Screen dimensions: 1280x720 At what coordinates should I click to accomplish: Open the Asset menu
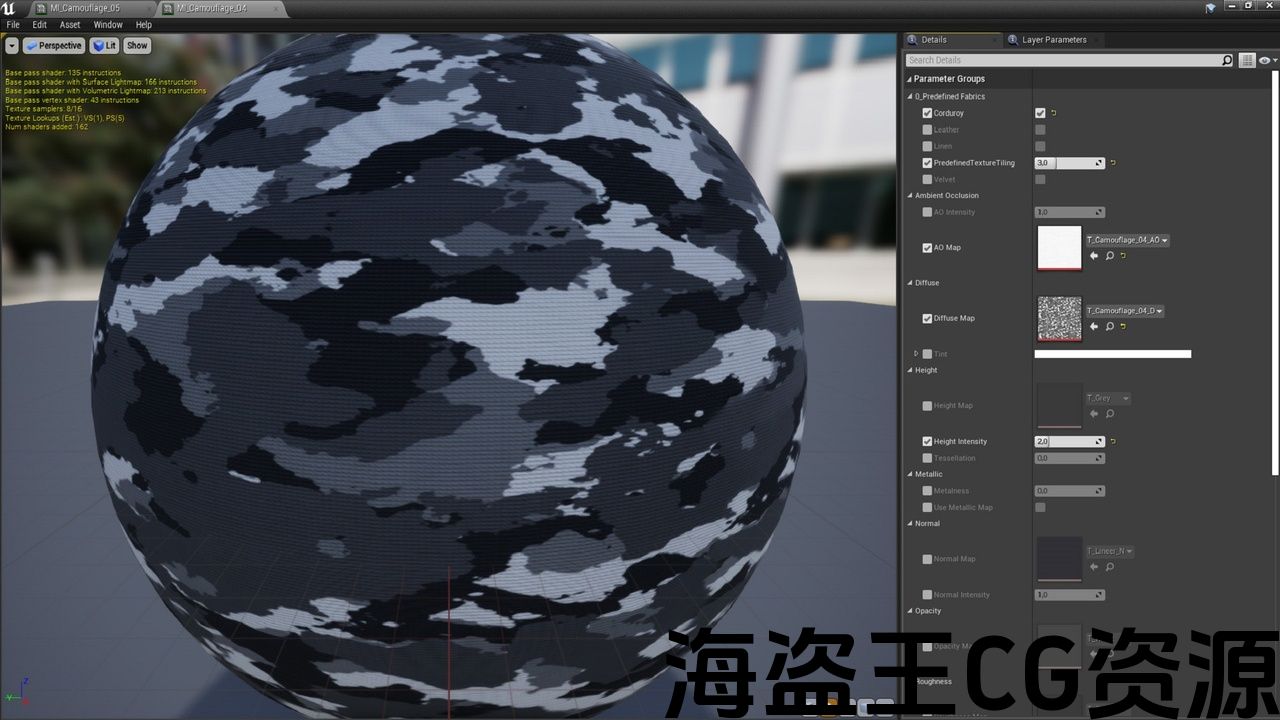(x=70, y=25)
